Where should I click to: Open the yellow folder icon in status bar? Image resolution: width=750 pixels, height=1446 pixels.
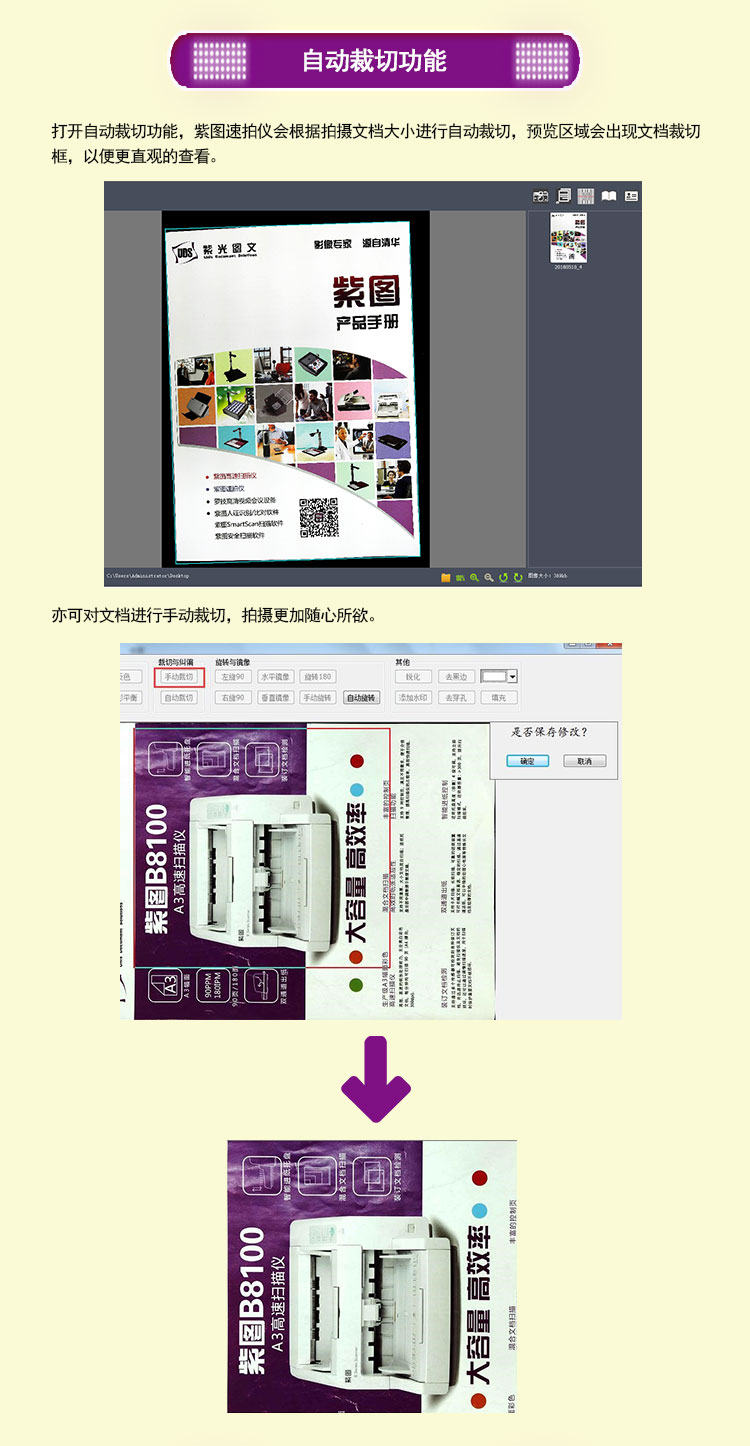tap(446, 577)
